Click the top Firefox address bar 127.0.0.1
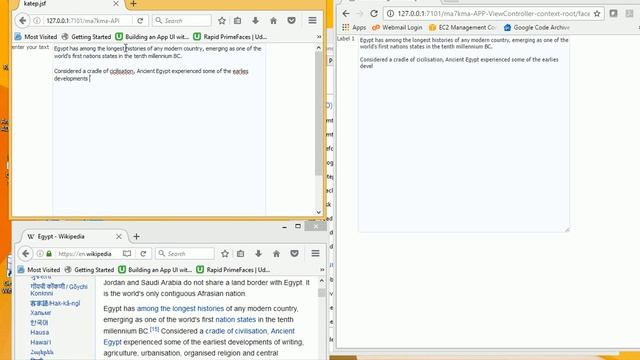Image resolution: width=640 pixels, height=360 pixels. click(x=83, y=20)
